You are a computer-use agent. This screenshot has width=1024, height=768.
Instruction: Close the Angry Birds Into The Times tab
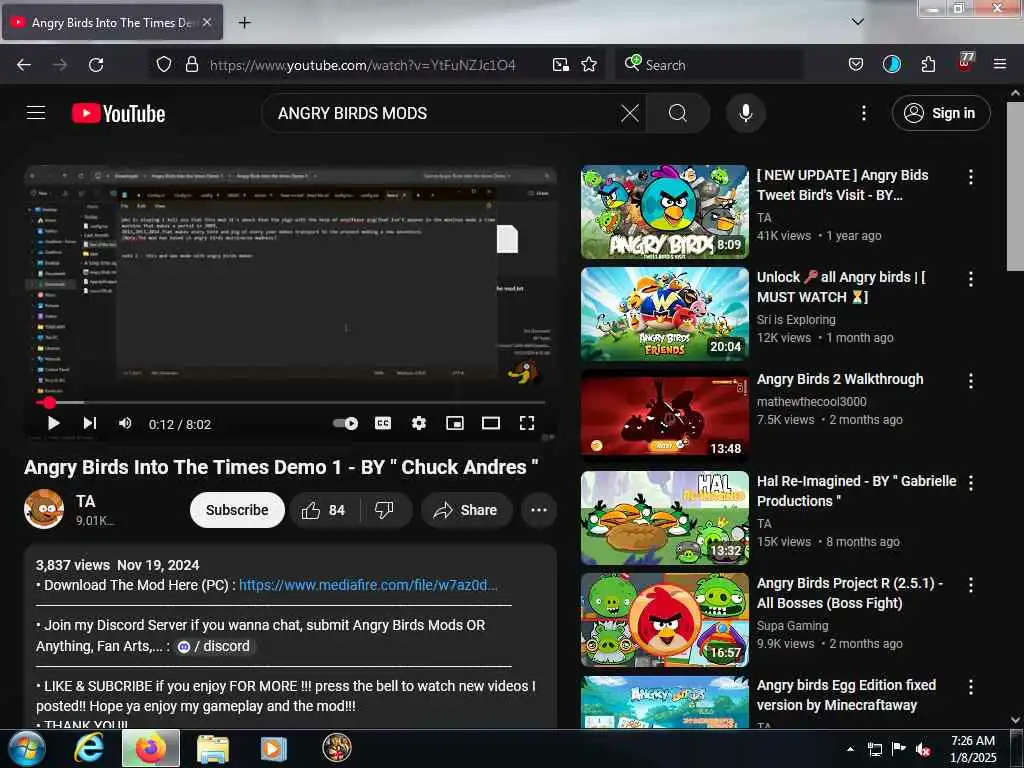(207, 22)
